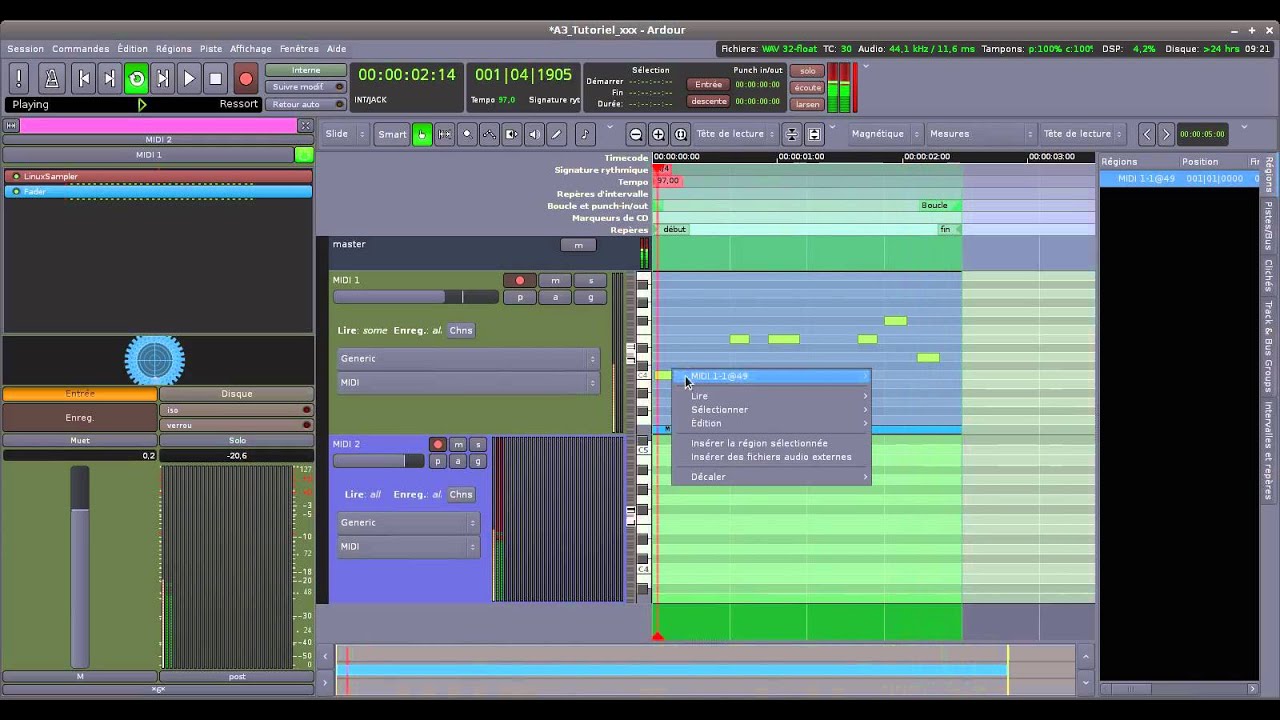Select the time stretch tool
The width and height of the screenshot is (1280, 720).
512,134
